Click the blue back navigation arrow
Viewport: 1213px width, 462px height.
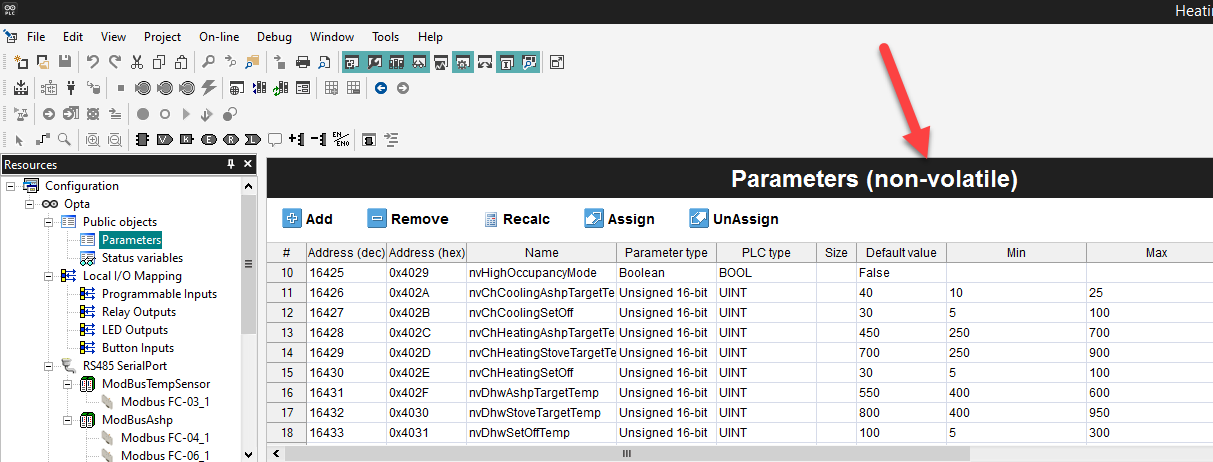coord(381,88)
